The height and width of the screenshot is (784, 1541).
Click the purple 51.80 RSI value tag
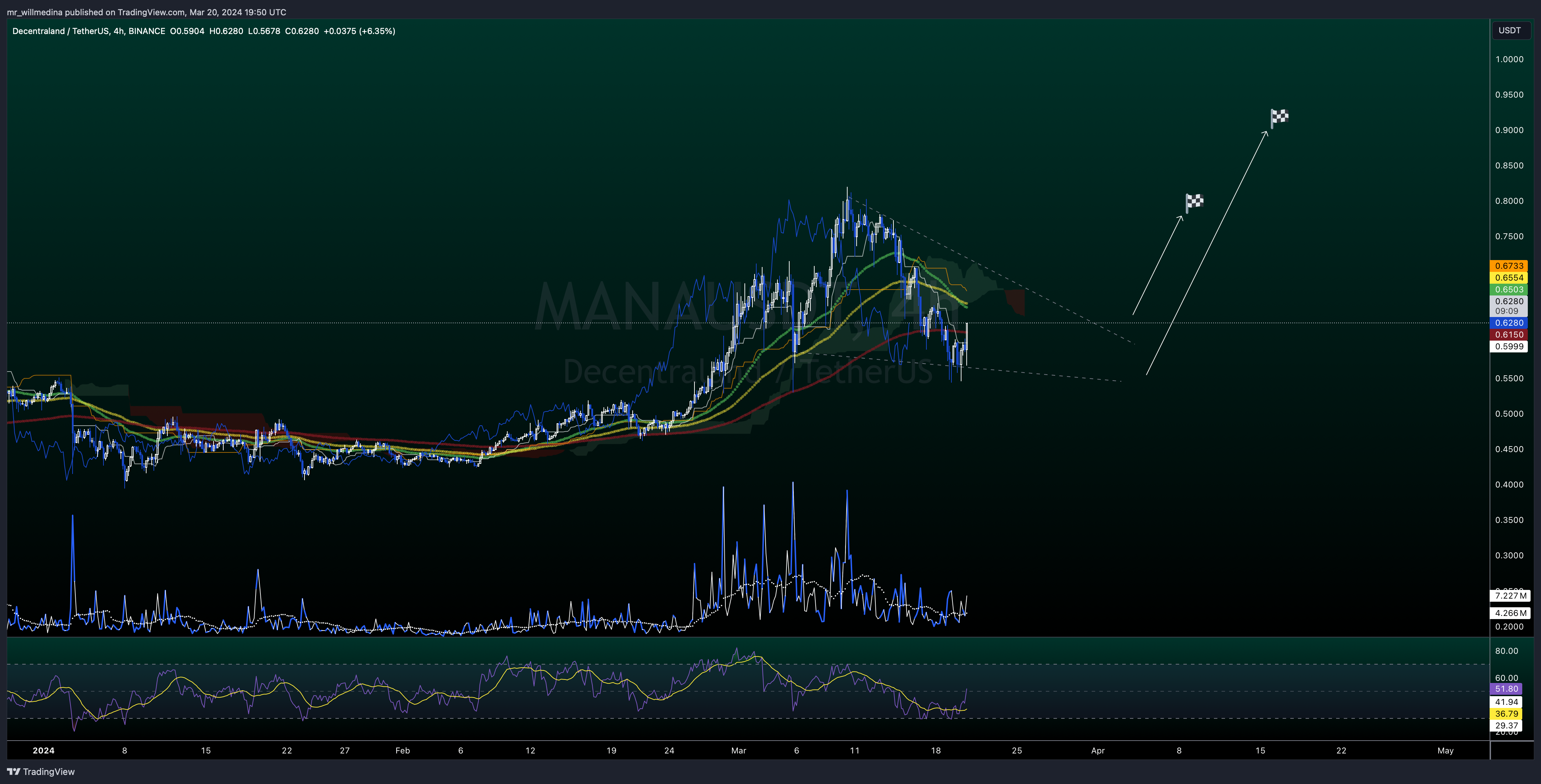click(x=1506, y=689)
